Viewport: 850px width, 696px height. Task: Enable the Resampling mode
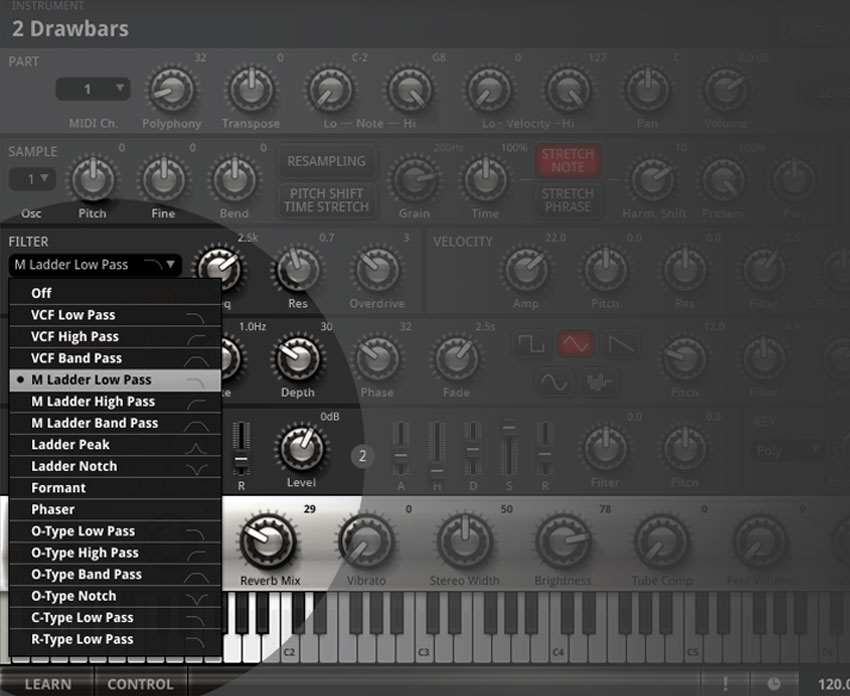[x=326, y=161]
